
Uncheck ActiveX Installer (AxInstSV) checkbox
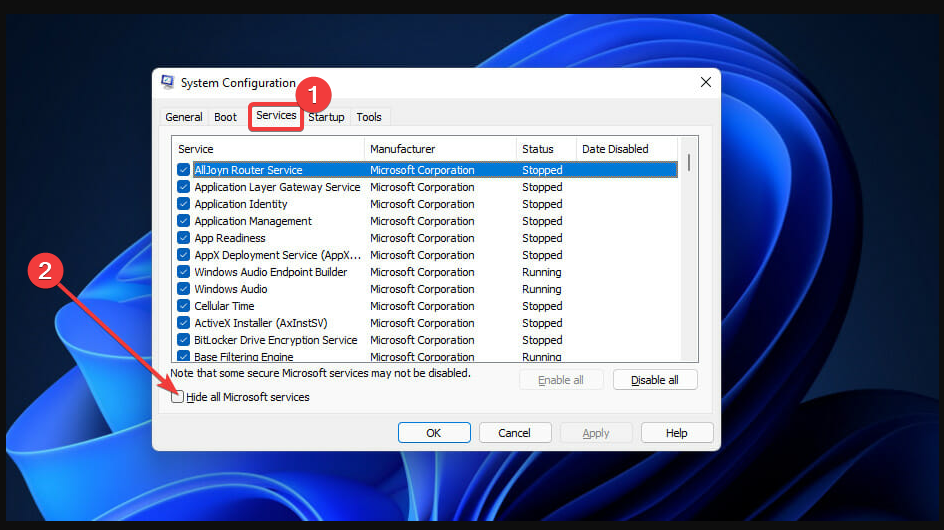[x=184, y=323]
